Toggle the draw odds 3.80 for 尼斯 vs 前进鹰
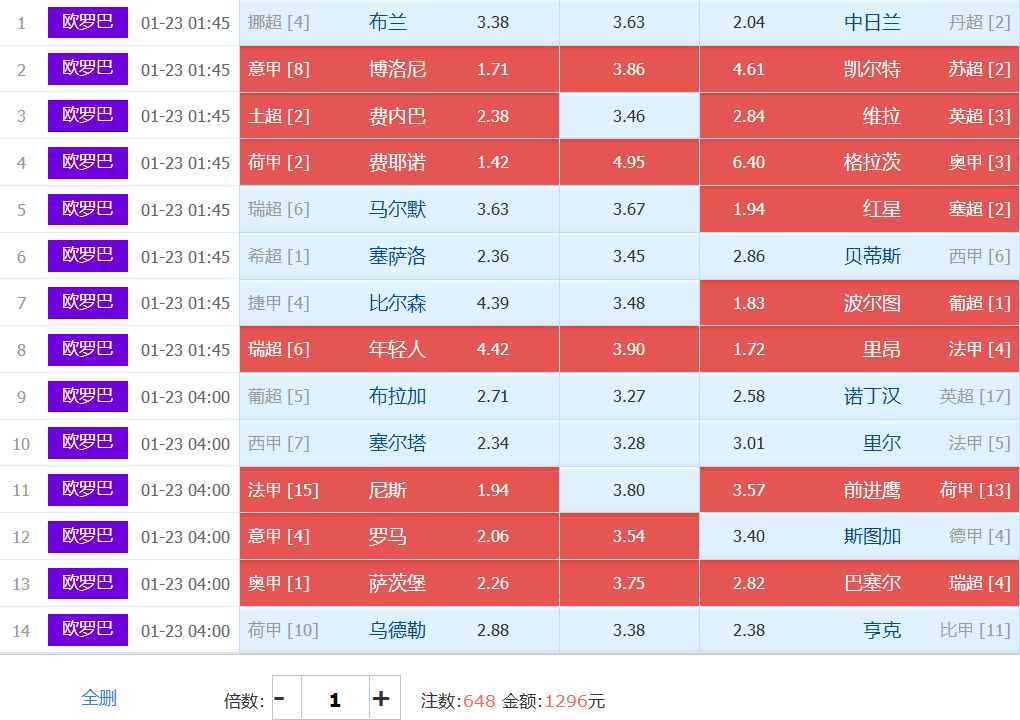Image resolution: width=1020 pixels, height=720 pixels. 629,490
